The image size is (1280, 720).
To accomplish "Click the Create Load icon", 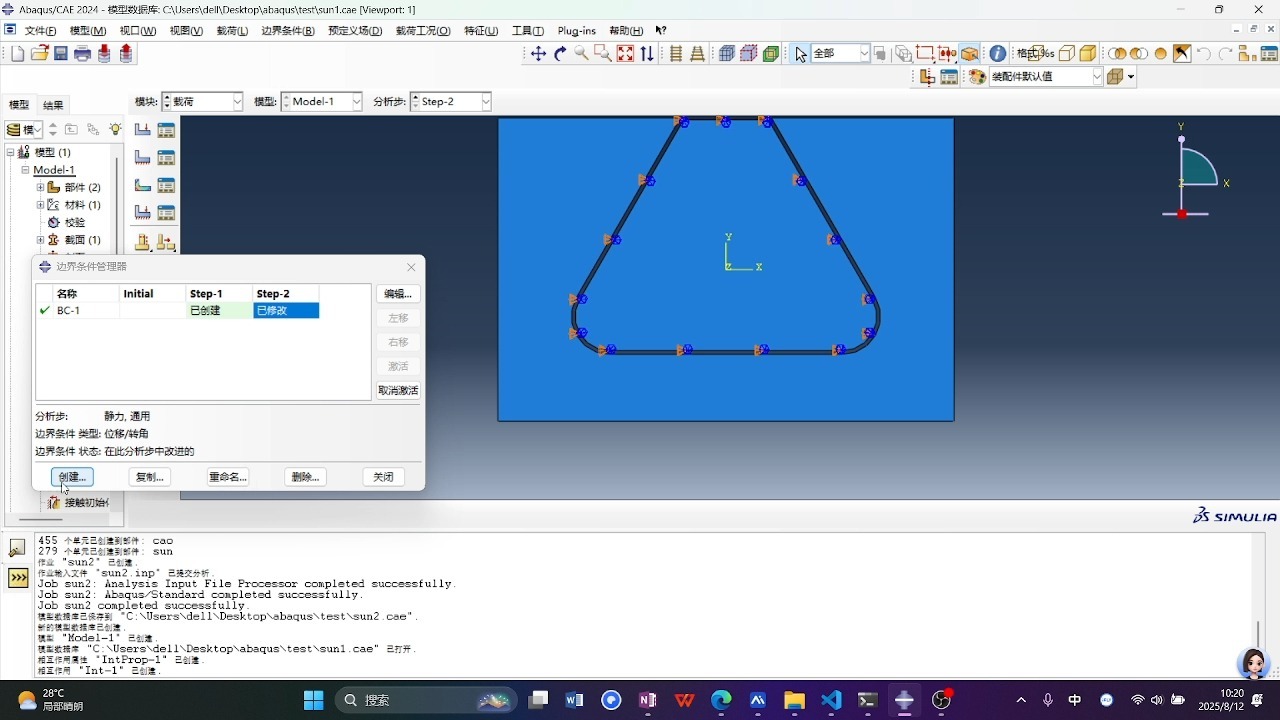I will [143, 130].
